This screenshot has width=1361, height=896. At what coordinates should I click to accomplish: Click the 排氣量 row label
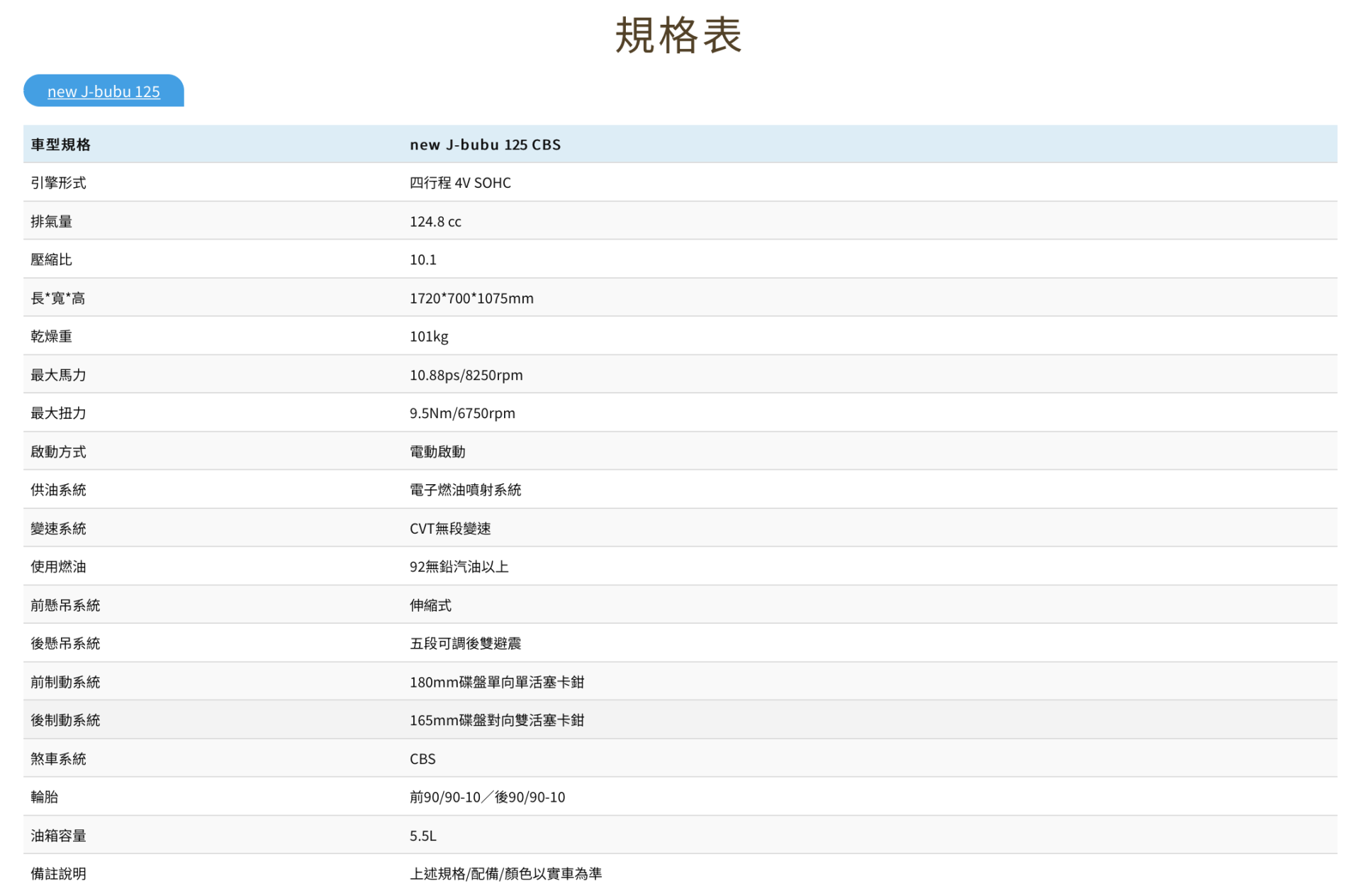[51, 221]
